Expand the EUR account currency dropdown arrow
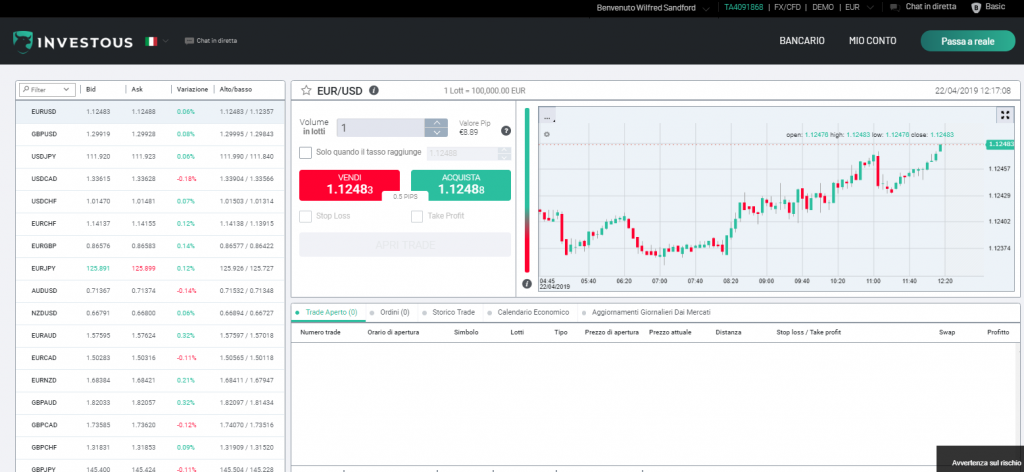Image resolution: width=1024 pixels, height=472 pixels. coord(869,8)
